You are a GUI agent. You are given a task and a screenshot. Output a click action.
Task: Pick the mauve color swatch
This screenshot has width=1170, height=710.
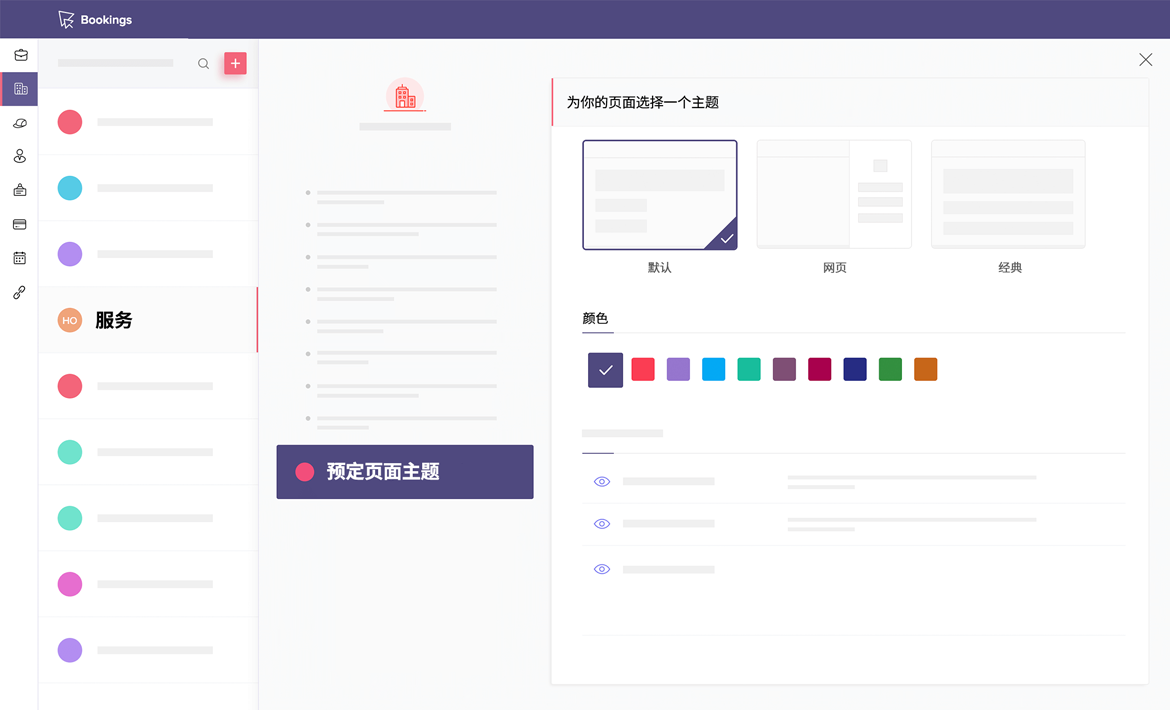click(x=784, y=369)
